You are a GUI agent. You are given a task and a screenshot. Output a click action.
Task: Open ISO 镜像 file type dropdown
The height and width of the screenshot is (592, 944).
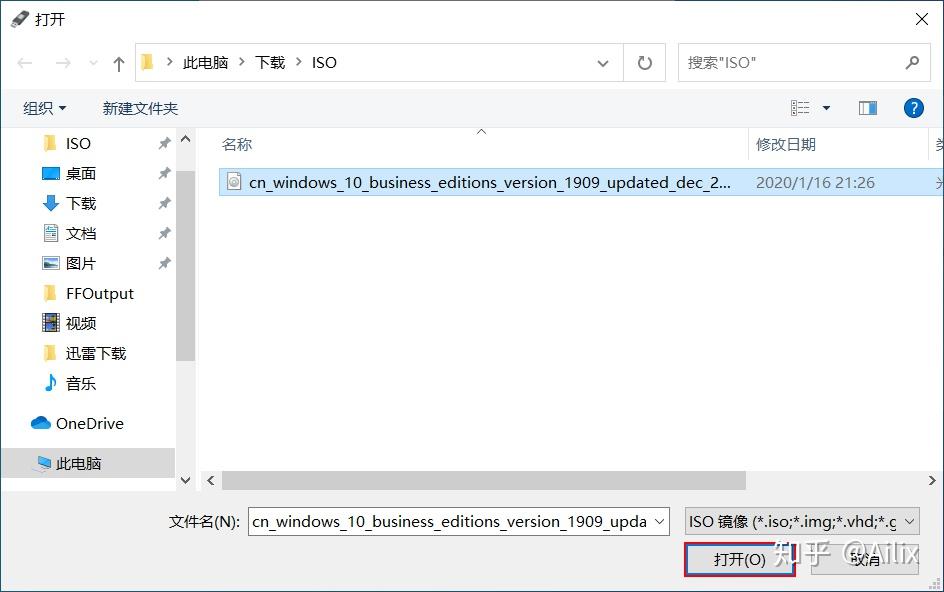[x=802, y=522]
